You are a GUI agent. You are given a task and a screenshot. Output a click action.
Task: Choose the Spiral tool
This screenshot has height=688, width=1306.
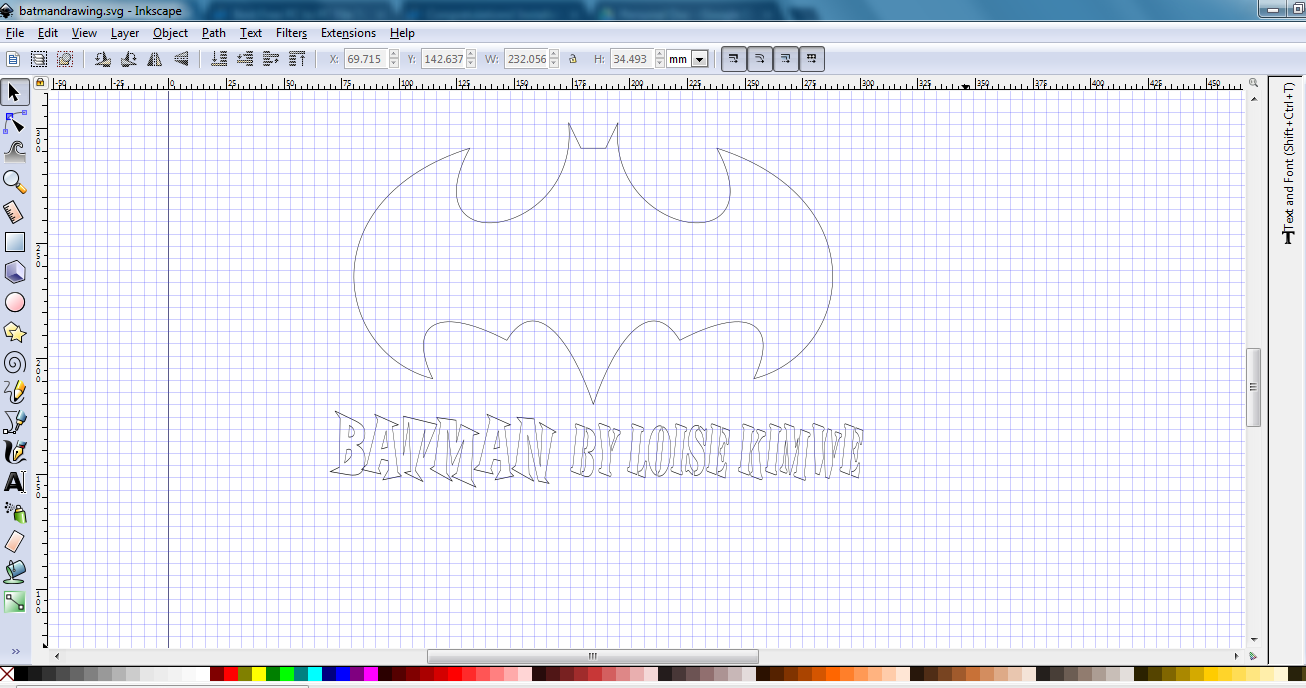coord(14,361)
